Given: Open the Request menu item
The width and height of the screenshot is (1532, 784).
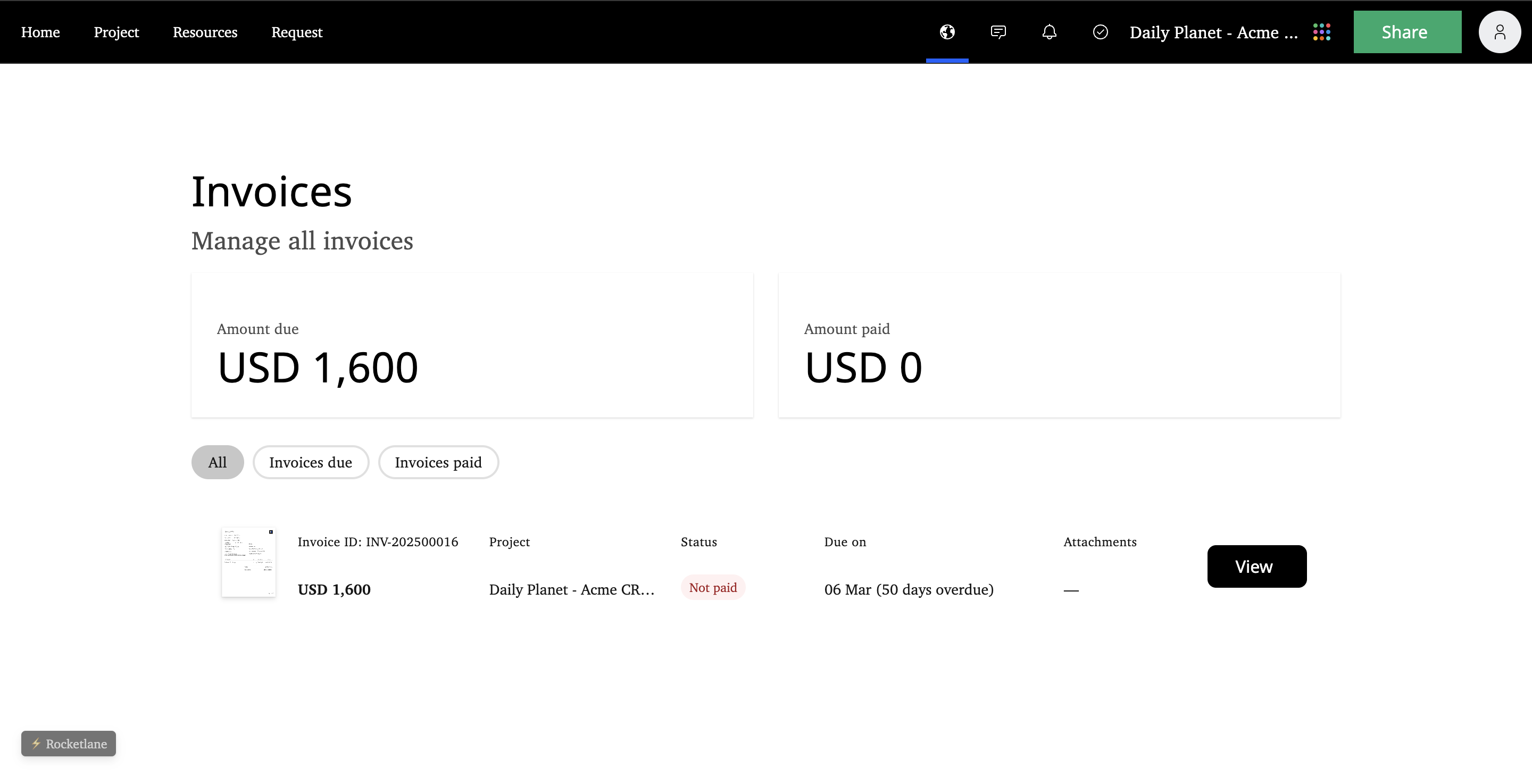Looking at the screenshot, I should (x=297, y=32).
